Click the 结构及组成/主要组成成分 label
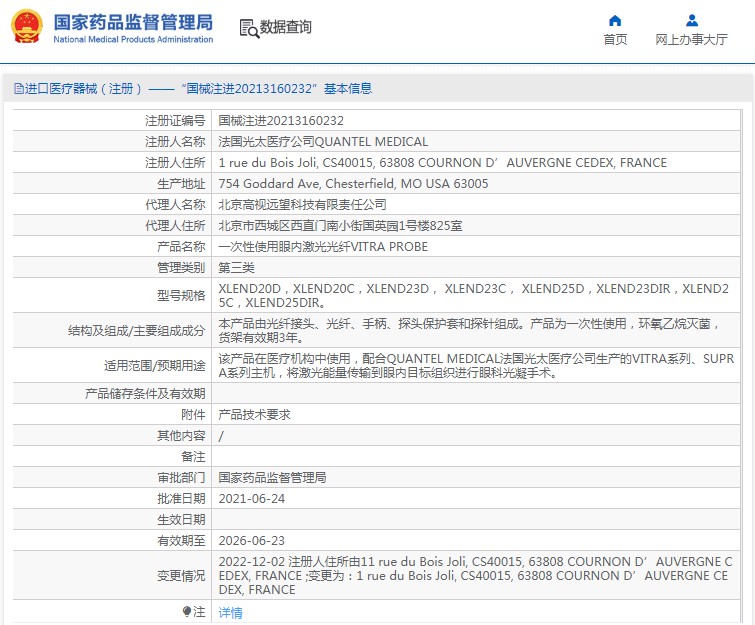This screenshot has width=755, height=625. pos(137,331)
